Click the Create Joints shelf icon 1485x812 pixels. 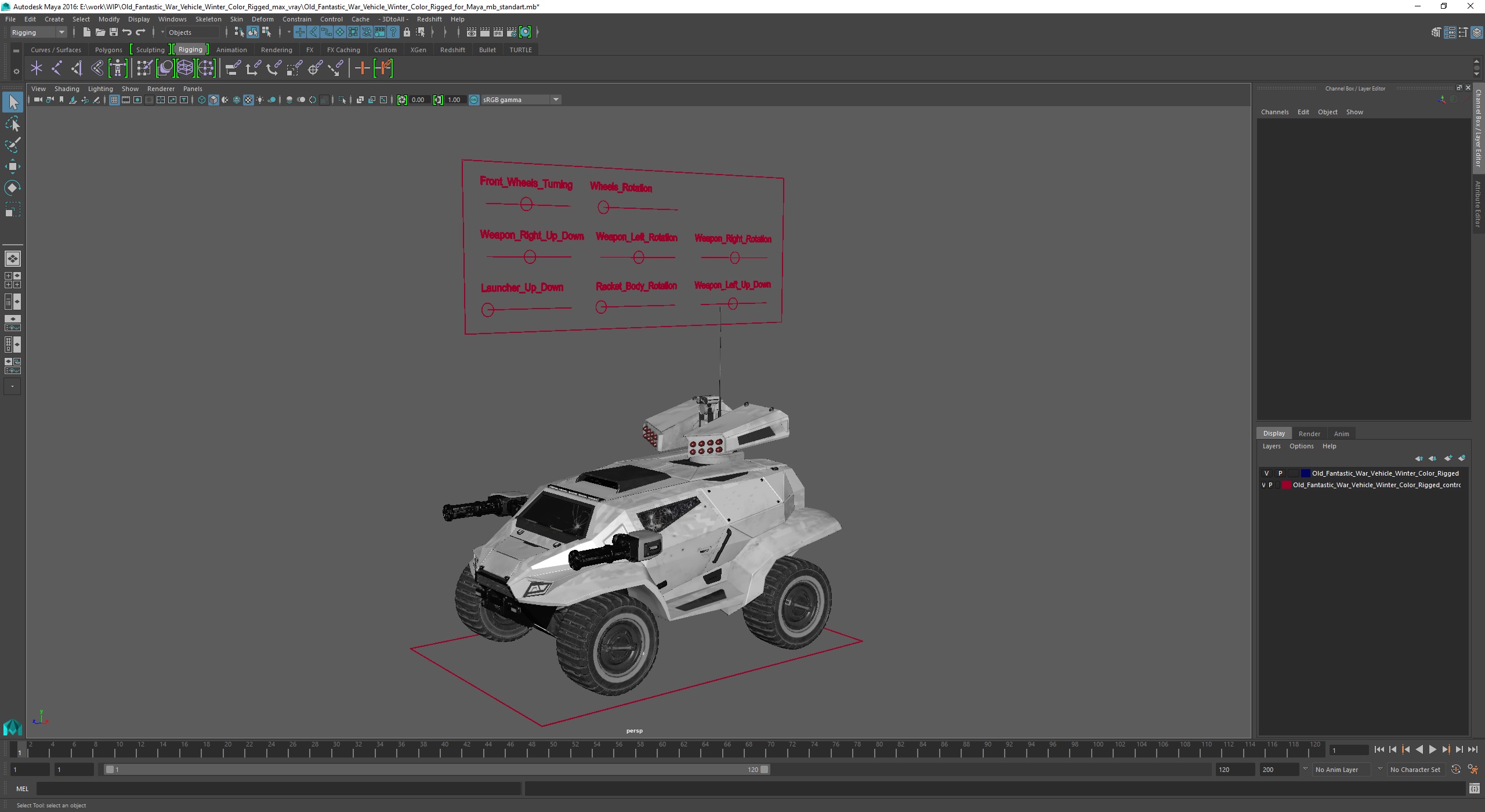point(57,68)
